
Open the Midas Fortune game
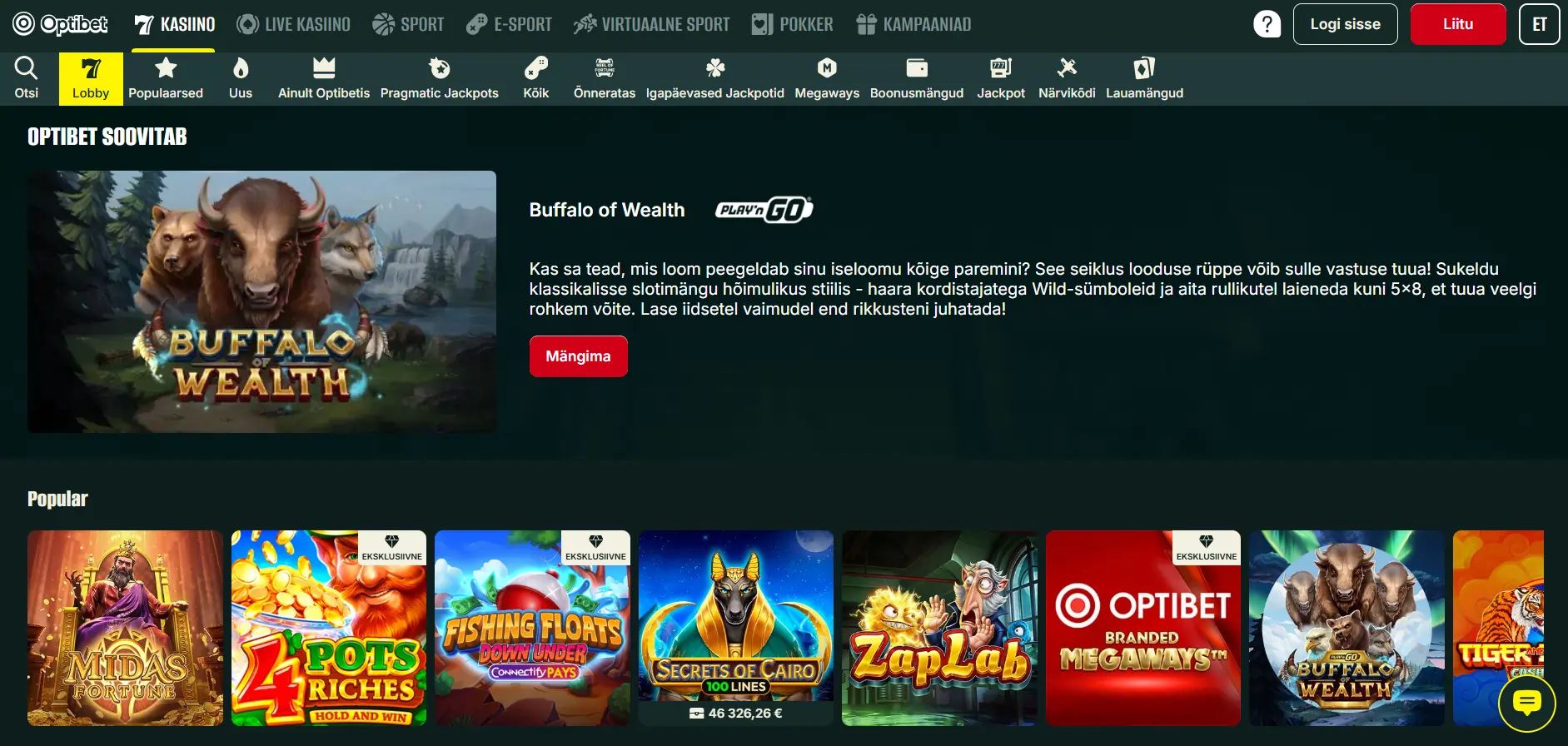[x=125, y=628]
